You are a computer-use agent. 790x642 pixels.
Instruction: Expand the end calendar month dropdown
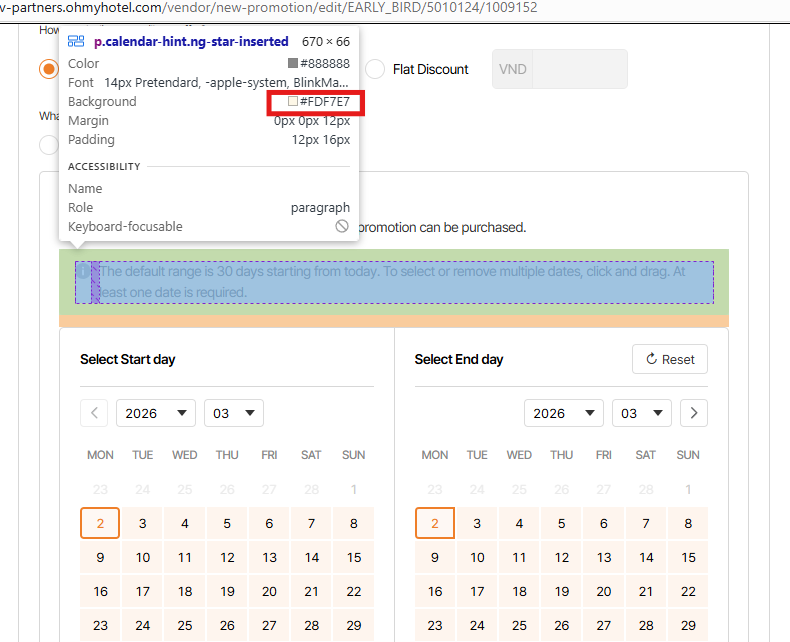point(641,413)
